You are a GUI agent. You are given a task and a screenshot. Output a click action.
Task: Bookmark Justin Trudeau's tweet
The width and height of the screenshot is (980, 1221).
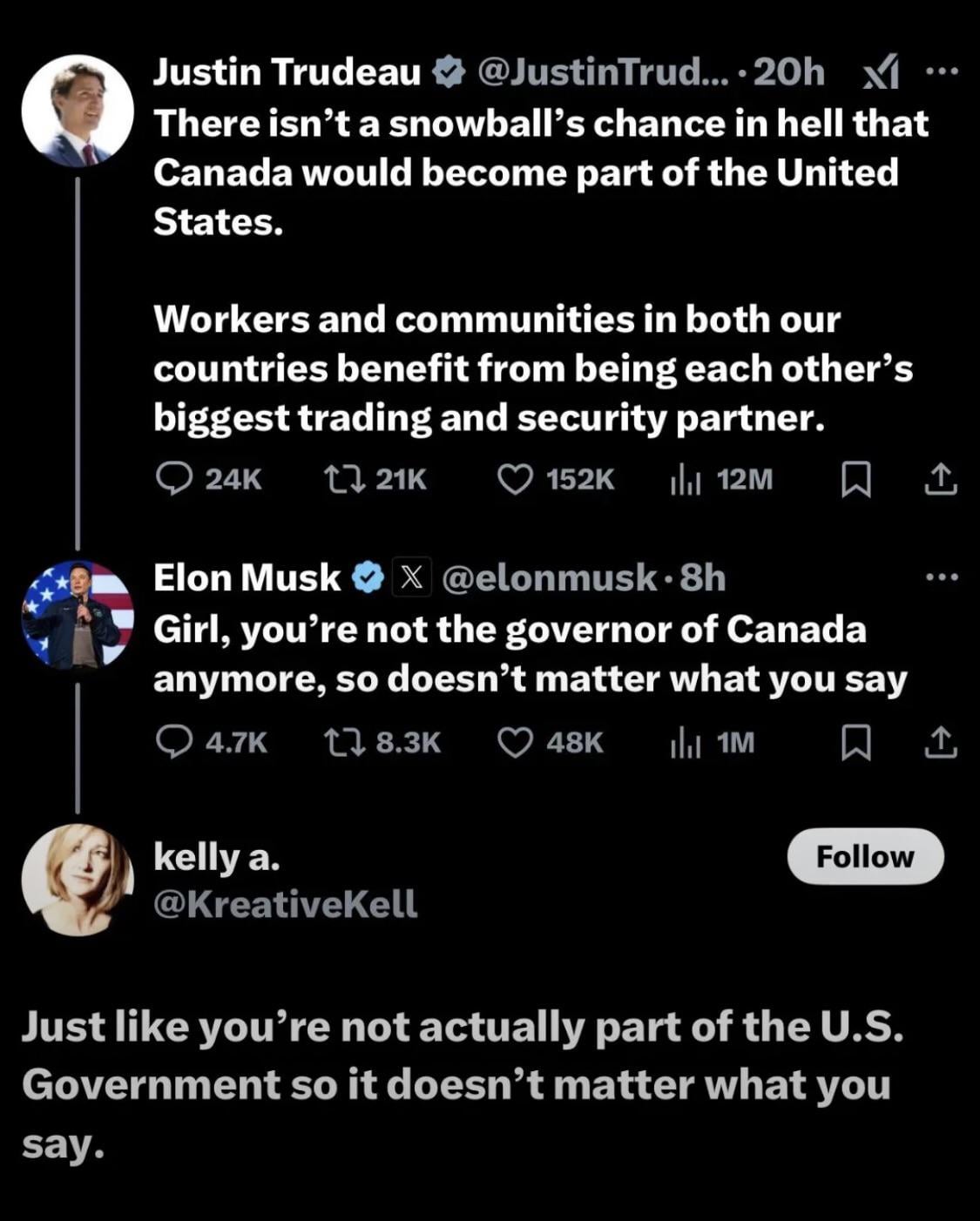click(855, 480)
